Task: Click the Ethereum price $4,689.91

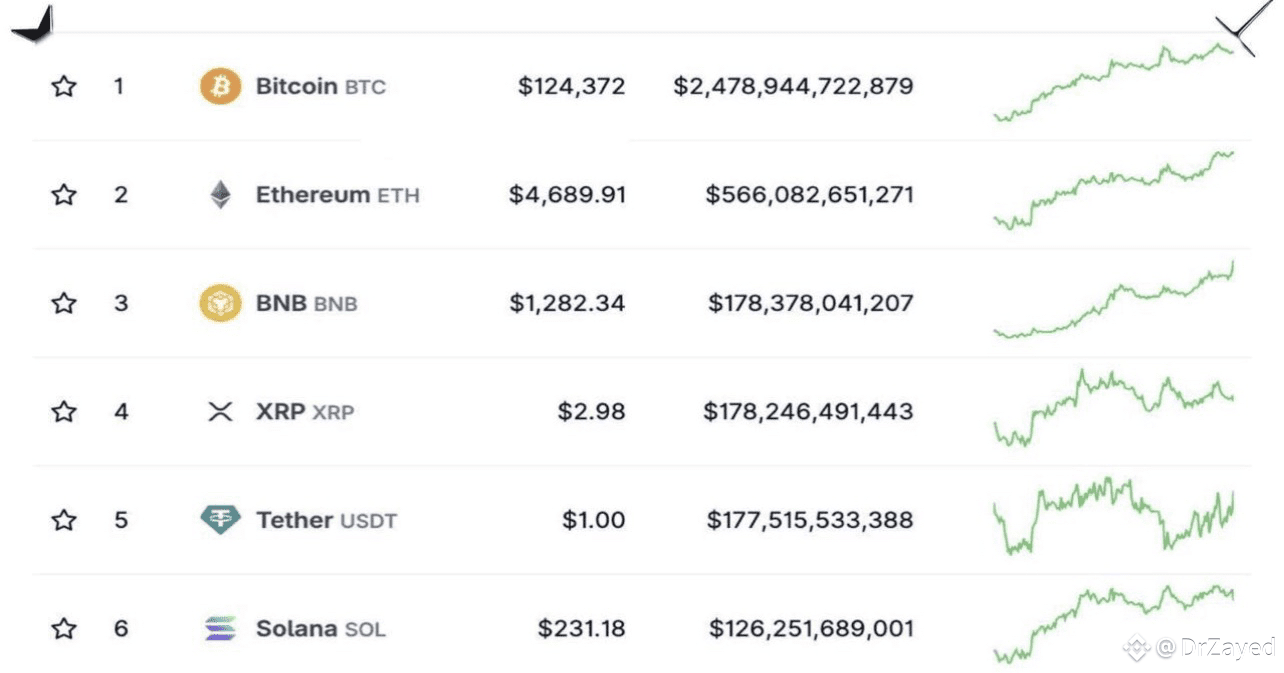Action: pyautogui.click(x=567, y=195)
